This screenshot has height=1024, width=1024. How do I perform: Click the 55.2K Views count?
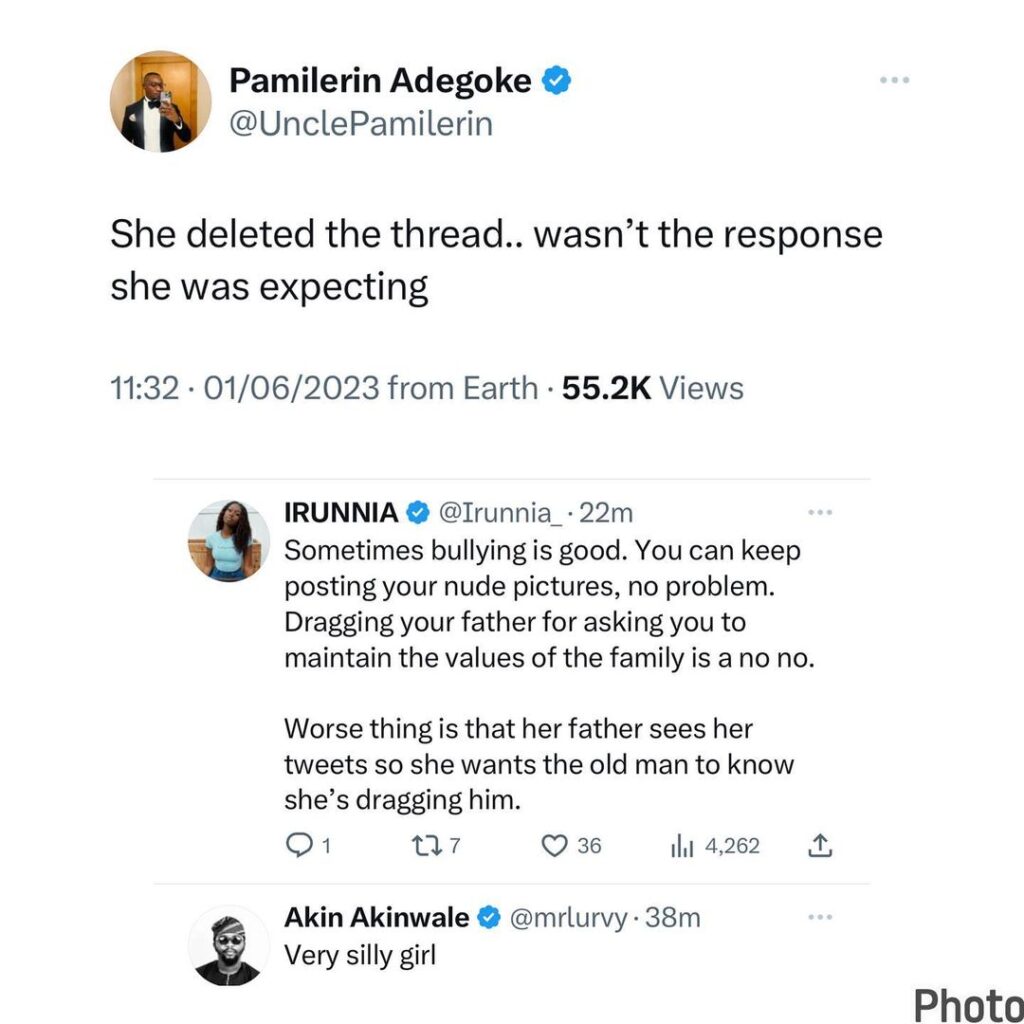coord(653,388)
